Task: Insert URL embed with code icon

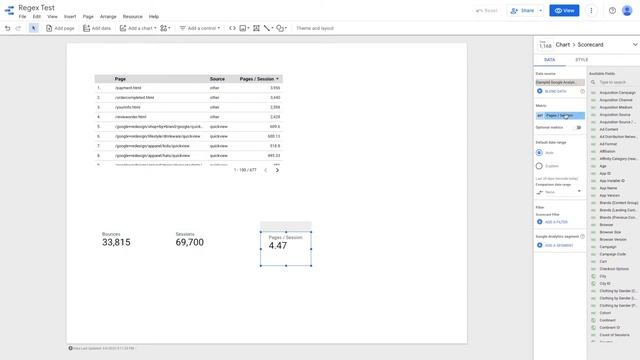Action: click(232, 28)
